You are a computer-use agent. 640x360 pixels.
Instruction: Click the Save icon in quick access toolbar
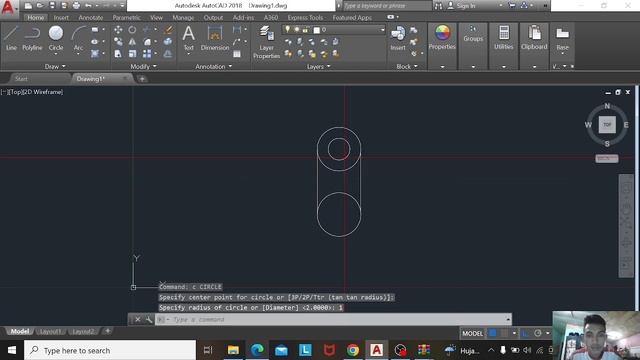pos(52,5)
